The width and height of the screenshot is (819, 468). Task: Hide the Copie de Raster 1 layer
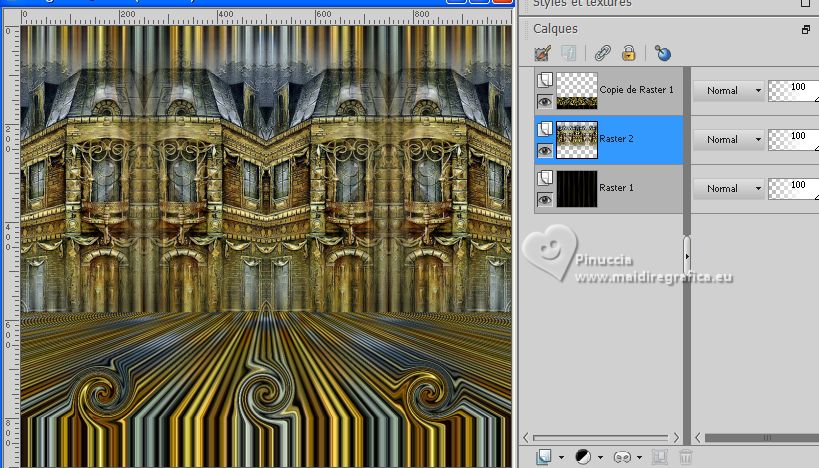[x=545, y=101]
